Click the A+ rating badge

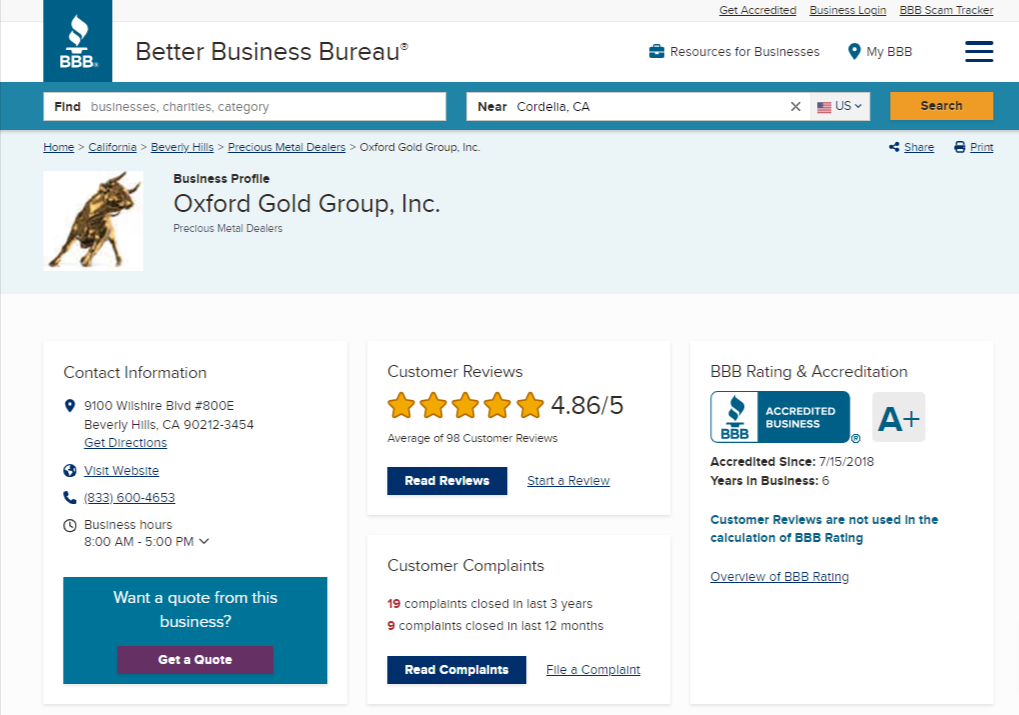(898, 417)
